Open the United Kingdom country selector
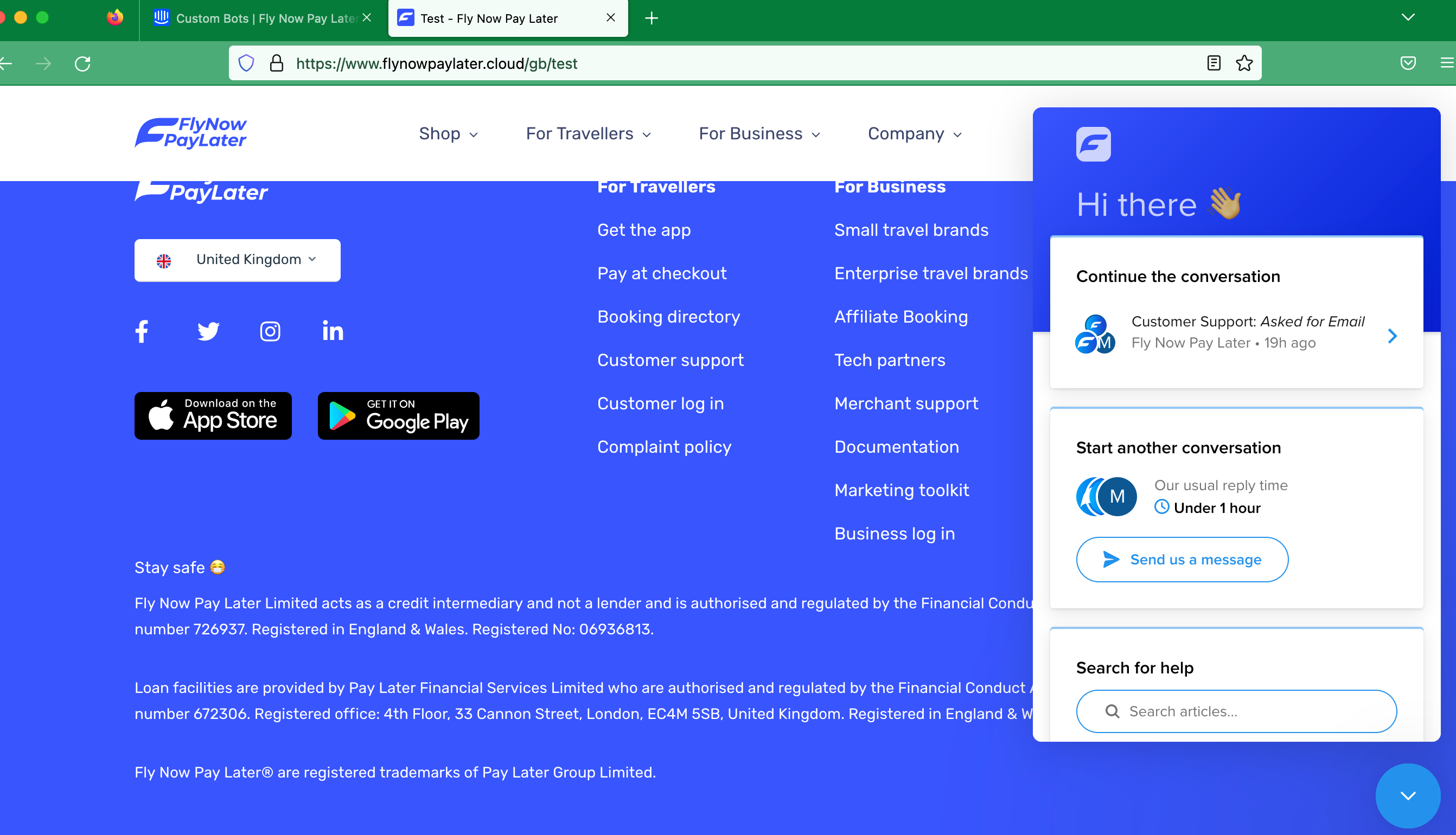 (238, 260)
